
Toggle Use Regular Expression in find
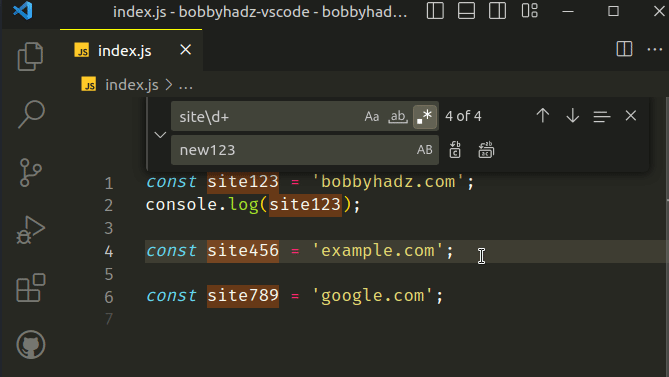[x=425, y=116]
